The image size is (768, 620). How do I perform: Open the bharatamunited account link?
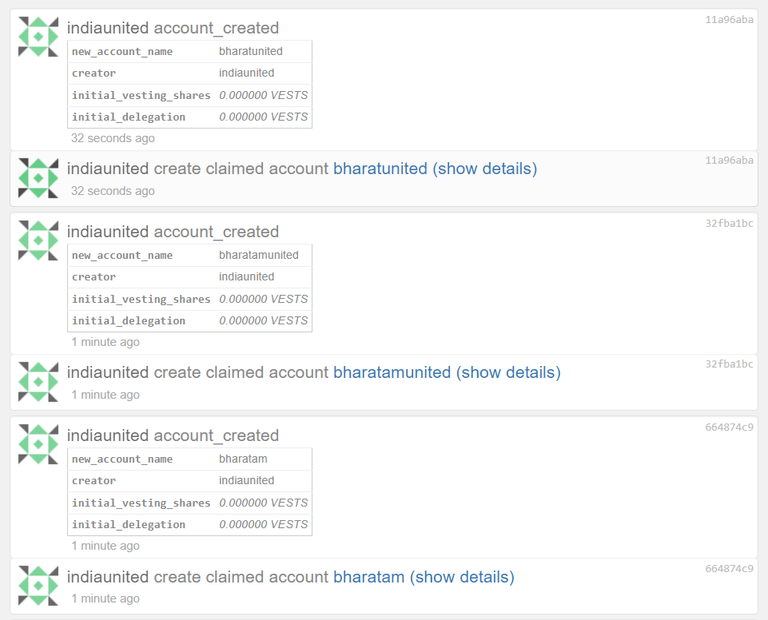click(x=392, y=372)
